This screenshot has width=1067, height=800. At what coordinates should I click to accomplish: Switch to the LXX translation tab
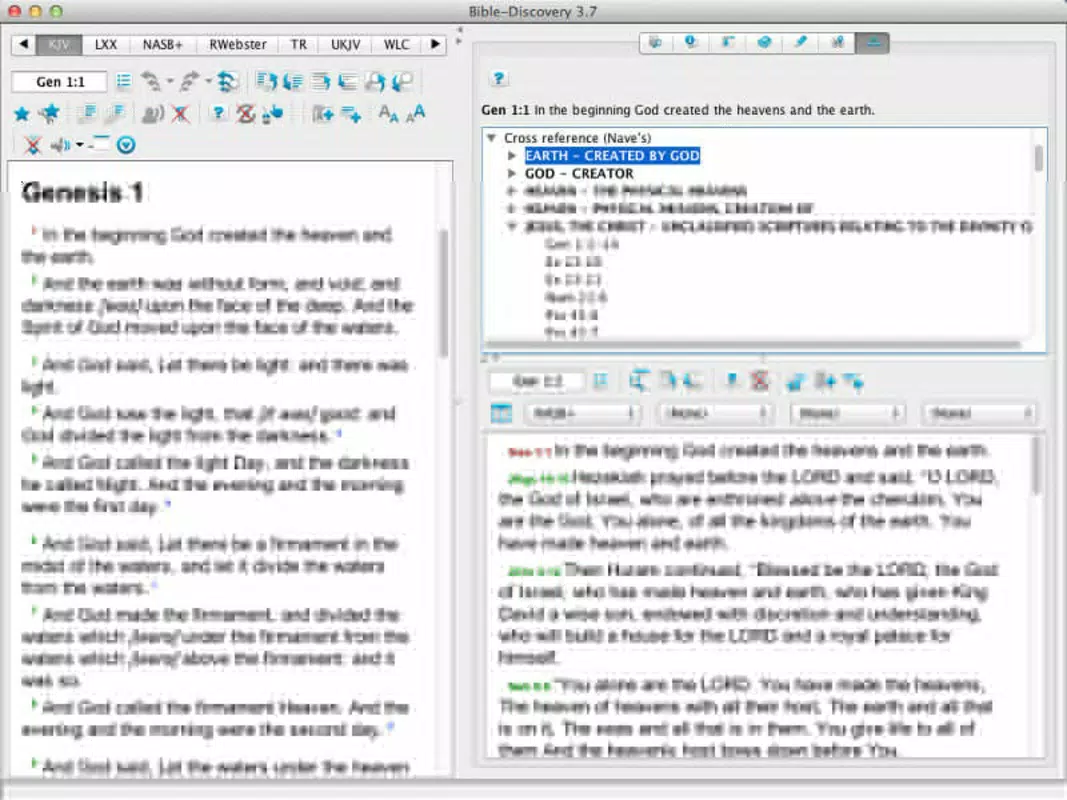[x=105, y=45]
